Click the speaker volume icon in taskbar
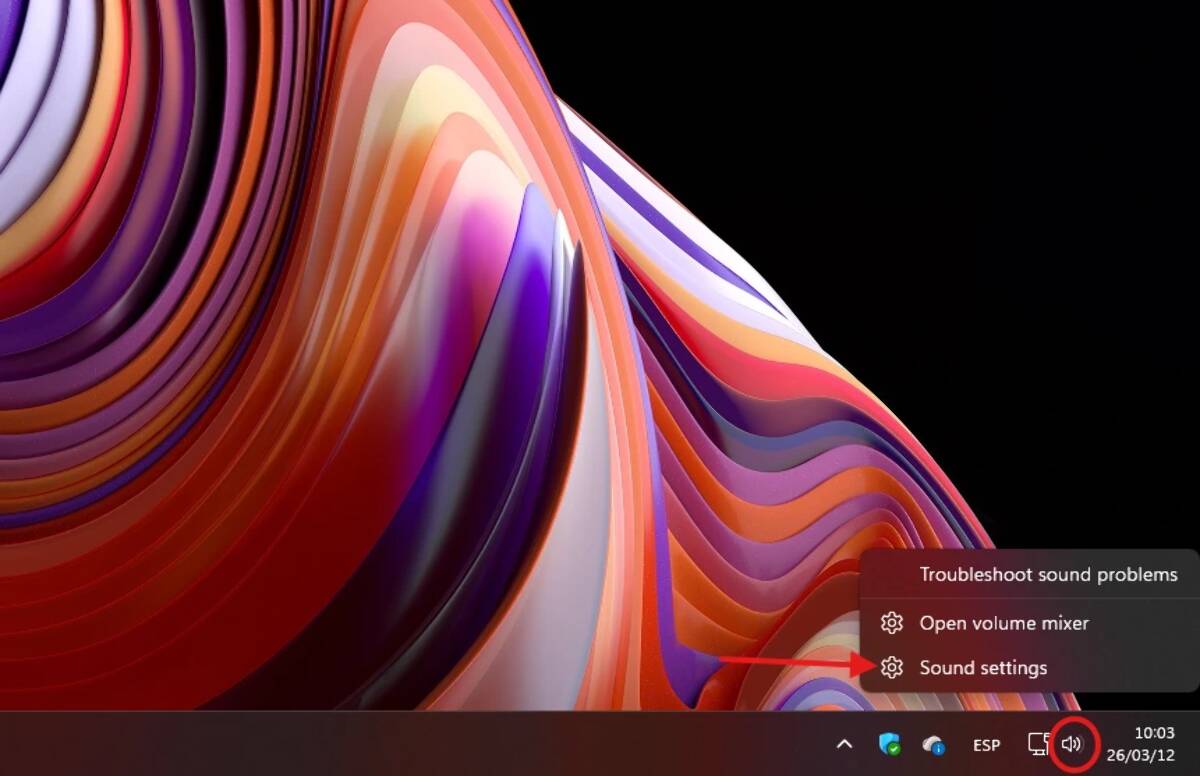Screen dimensions: 1200x776 point(1071,744)
